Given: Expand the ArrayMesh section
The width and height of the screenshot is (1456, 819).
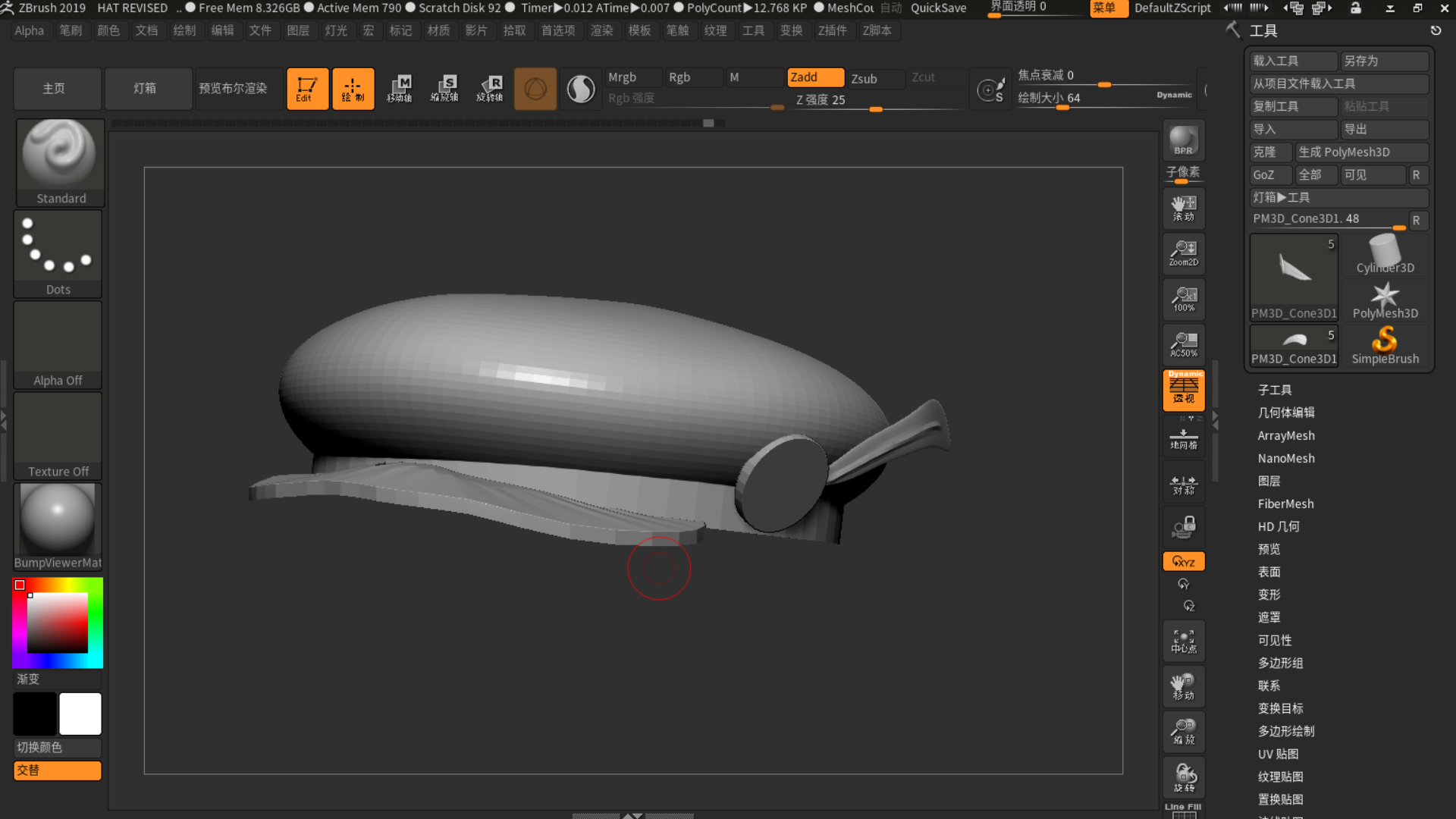Looking at the screenshot, I should [x=1286, y=435].
